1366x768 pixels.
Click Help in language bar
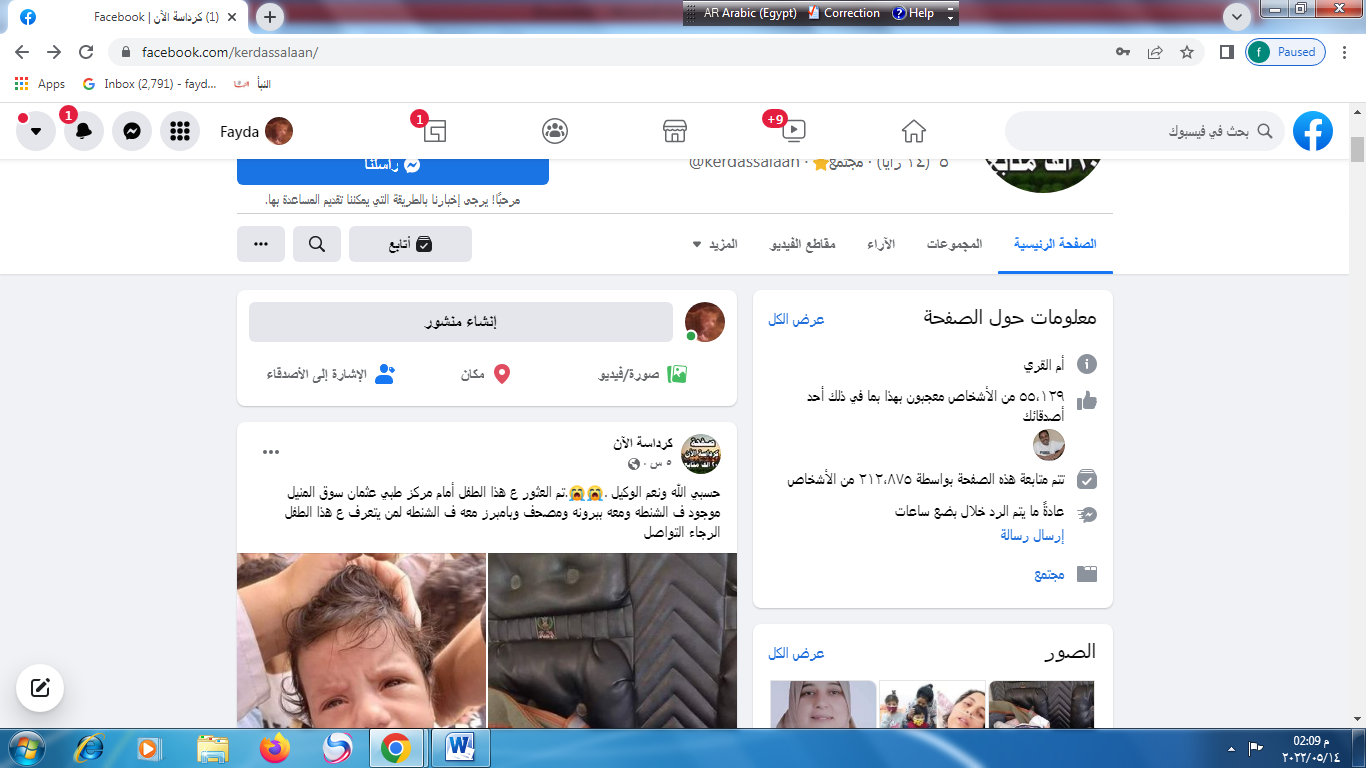click(x=912, y=13)
